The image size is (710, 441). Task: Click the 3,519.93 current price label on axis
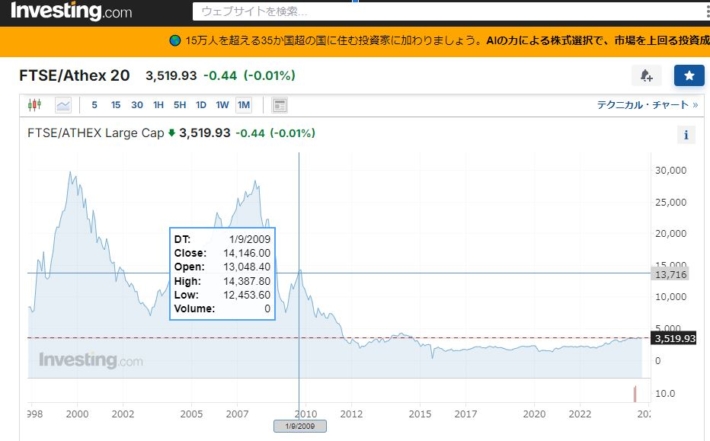[x=674, y=338]
